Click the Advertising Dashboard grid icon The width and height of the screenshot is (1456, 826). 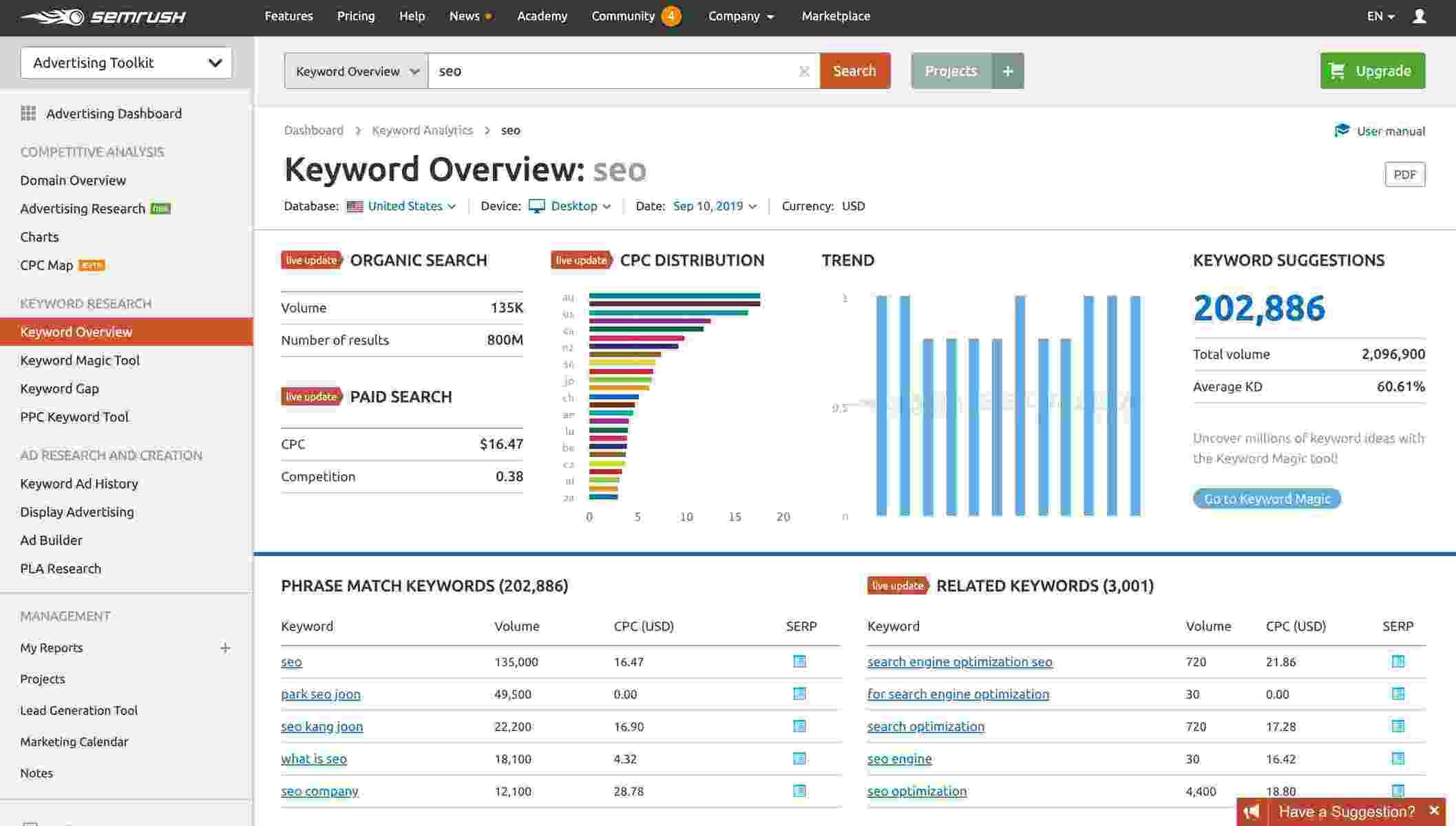click(28, 114)
